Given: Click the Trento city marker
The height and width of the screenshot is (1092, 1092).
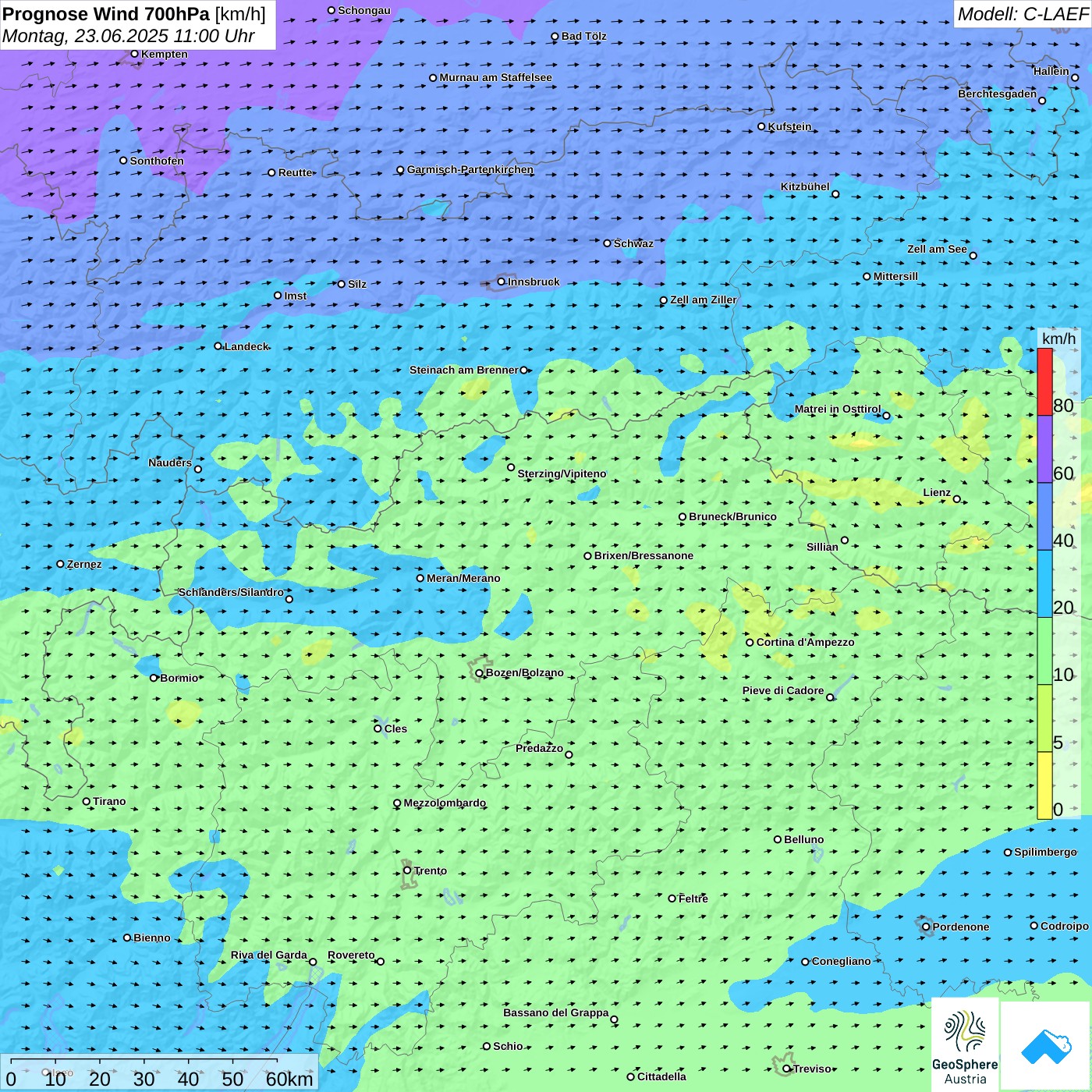Looking at the screenshot, I should click(407, 870).
